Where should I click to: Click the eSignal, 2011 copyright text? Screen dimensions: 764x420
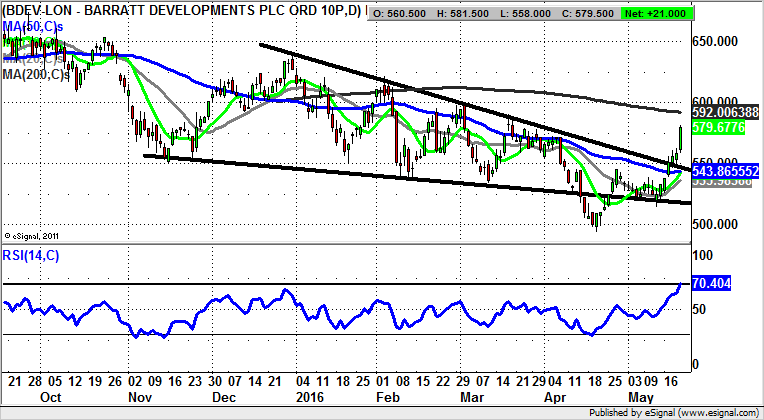(36, 236)
